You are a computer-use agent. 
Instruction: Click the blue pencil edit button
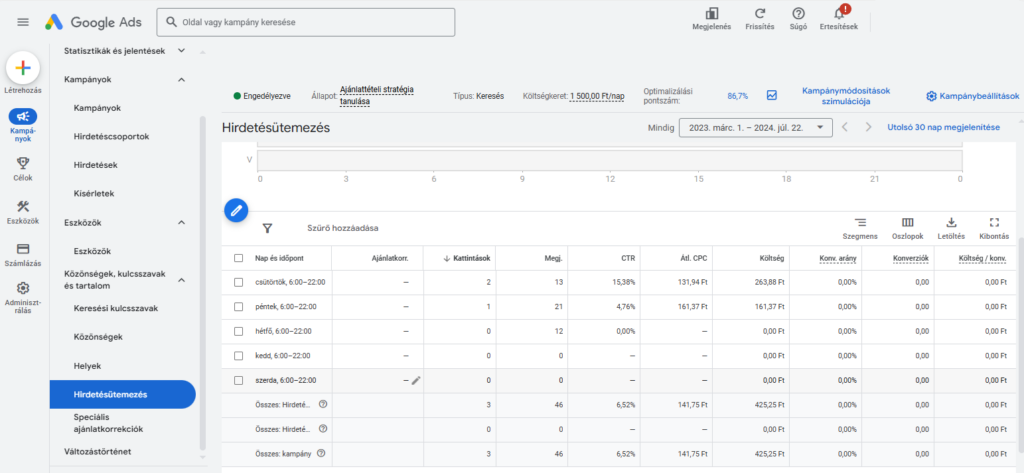point(235,209)
